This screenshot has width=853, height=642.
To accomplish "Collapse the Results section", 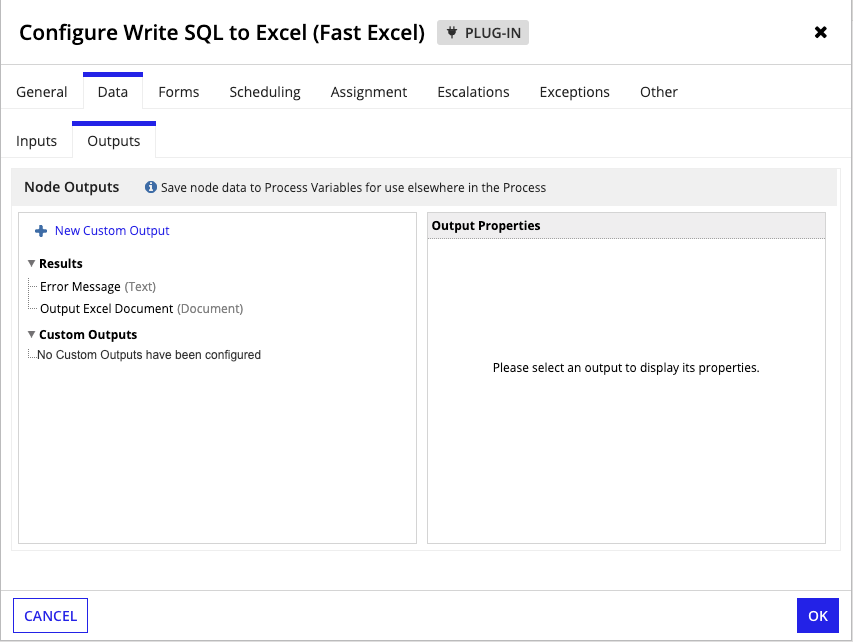I will pyautogui.click(x=32, y=263).
